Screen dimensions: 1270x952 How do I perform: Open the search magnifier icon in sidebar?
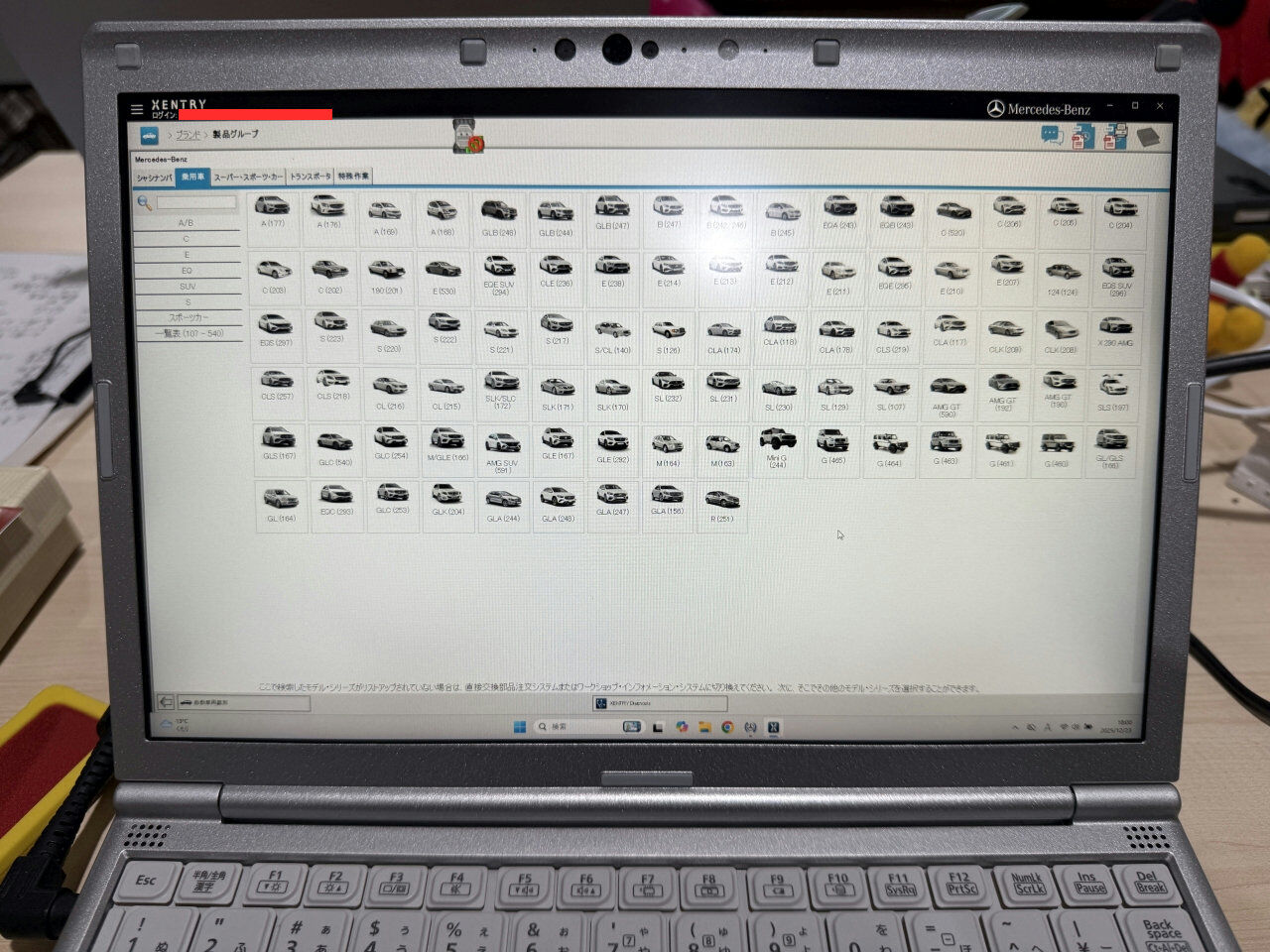point(145,201)
